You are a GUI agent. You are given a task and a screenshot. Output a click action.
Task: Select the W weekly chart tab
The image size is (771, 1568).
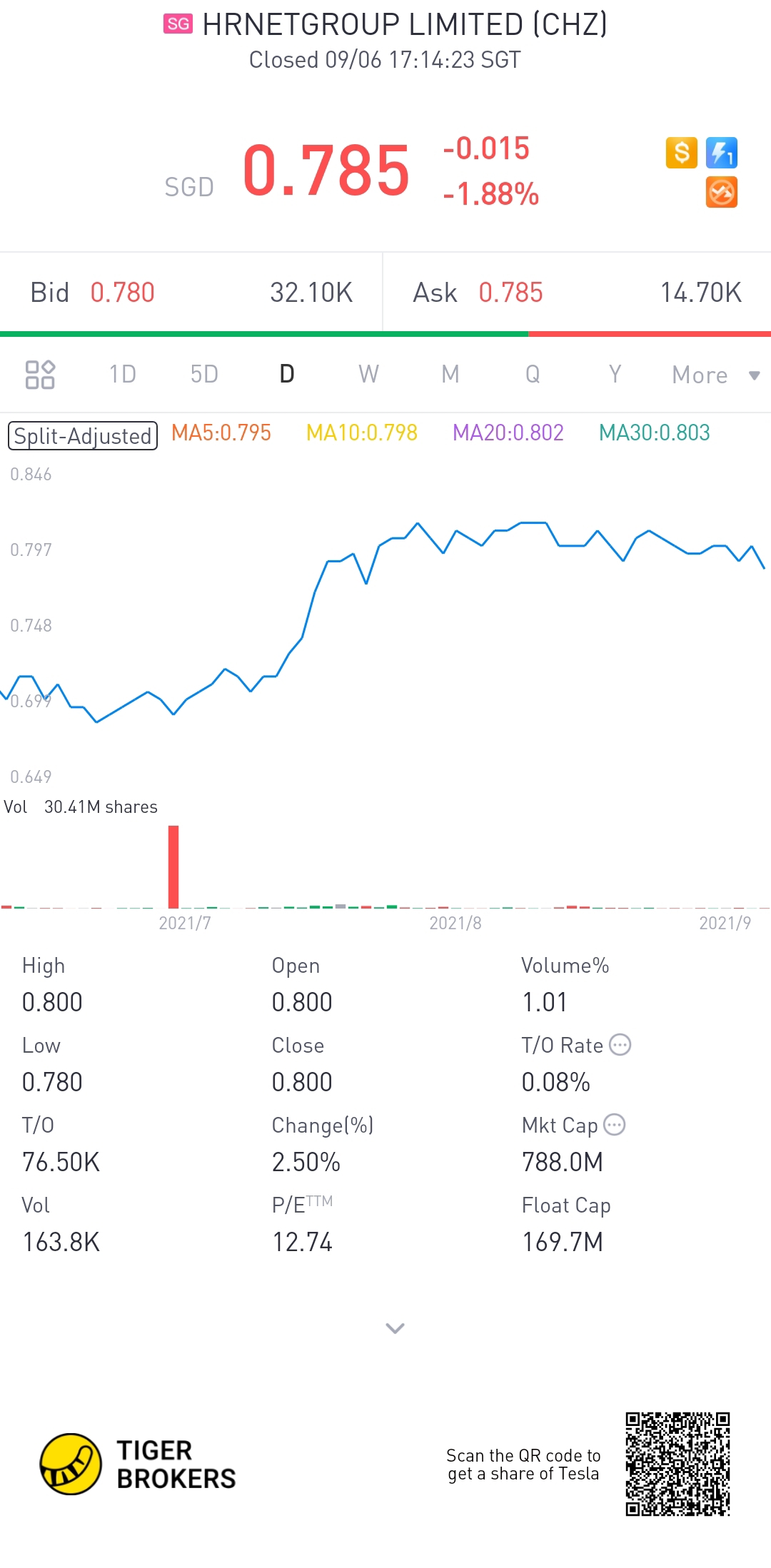click(368, 374)
